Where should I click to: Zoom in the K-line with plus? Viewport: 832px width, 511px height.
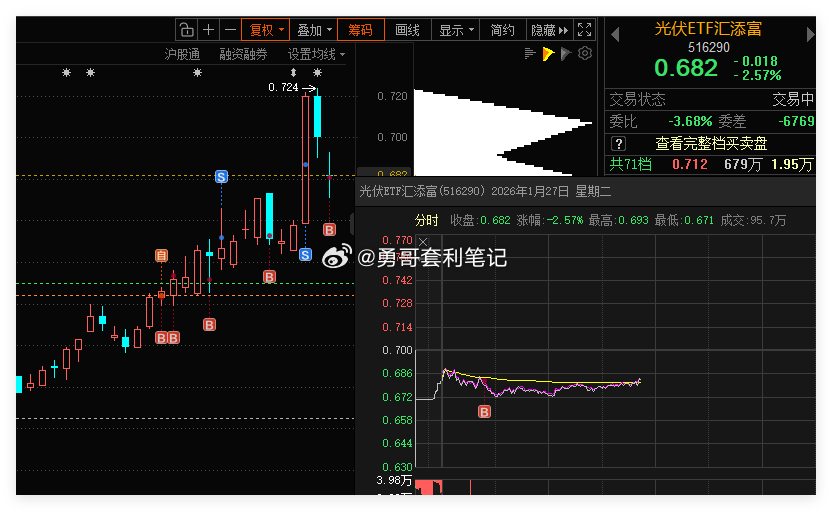(x=209, y=30)
